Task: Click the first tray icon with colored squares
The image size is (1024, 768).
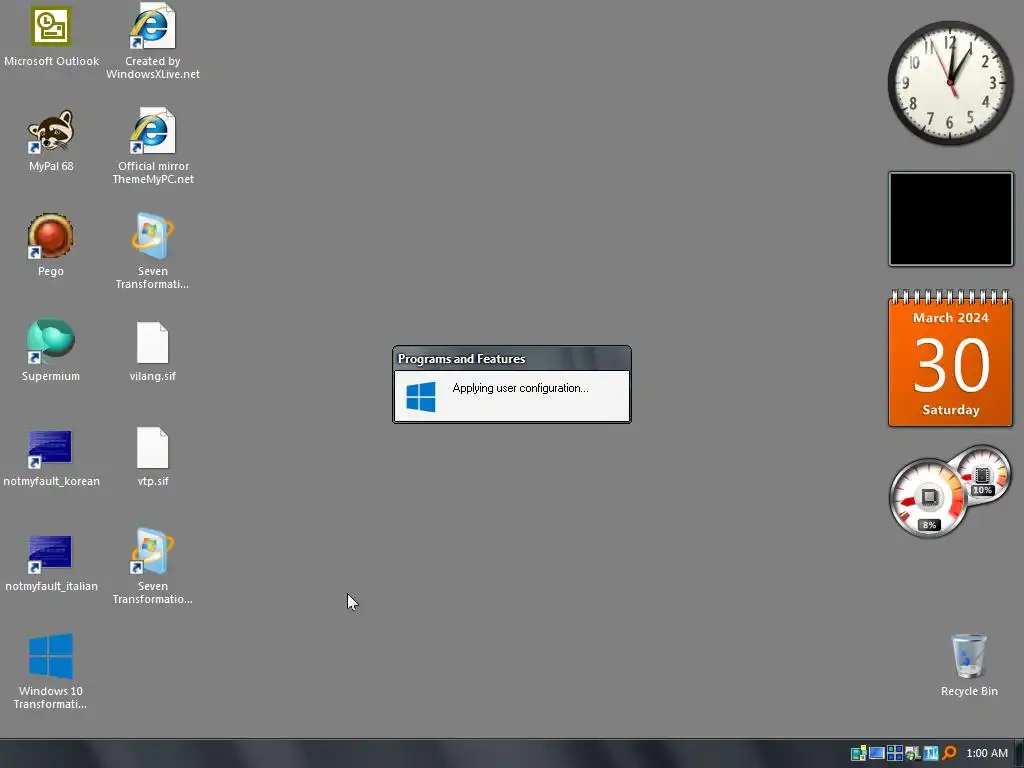Action: (x=859, y=753)
